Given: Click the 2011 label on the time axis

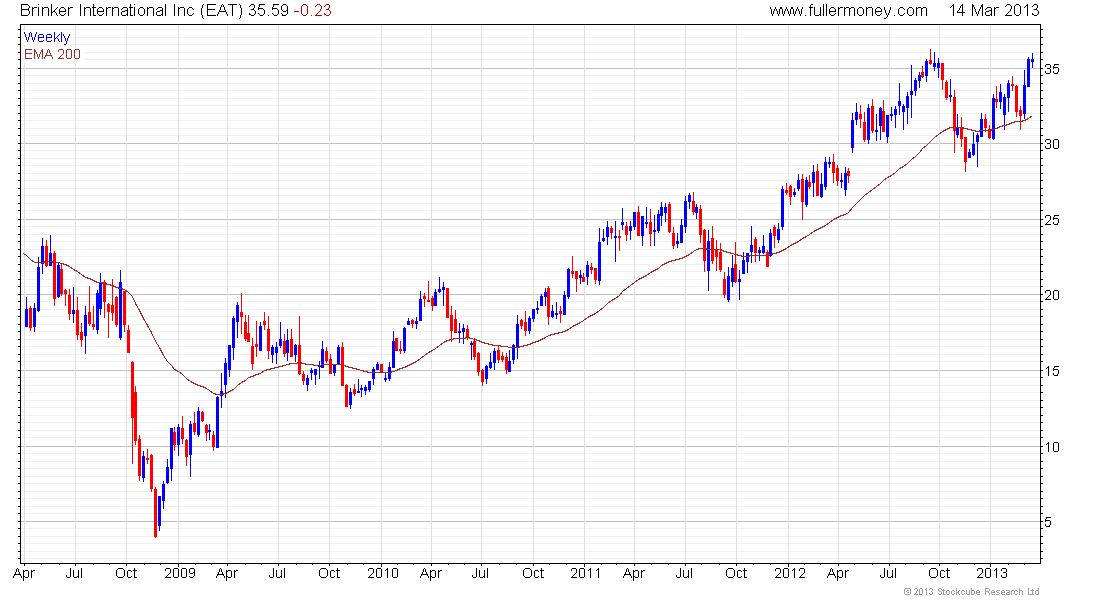Looking at the screenshot, I should pyautogui.click(x=585, y=574).
